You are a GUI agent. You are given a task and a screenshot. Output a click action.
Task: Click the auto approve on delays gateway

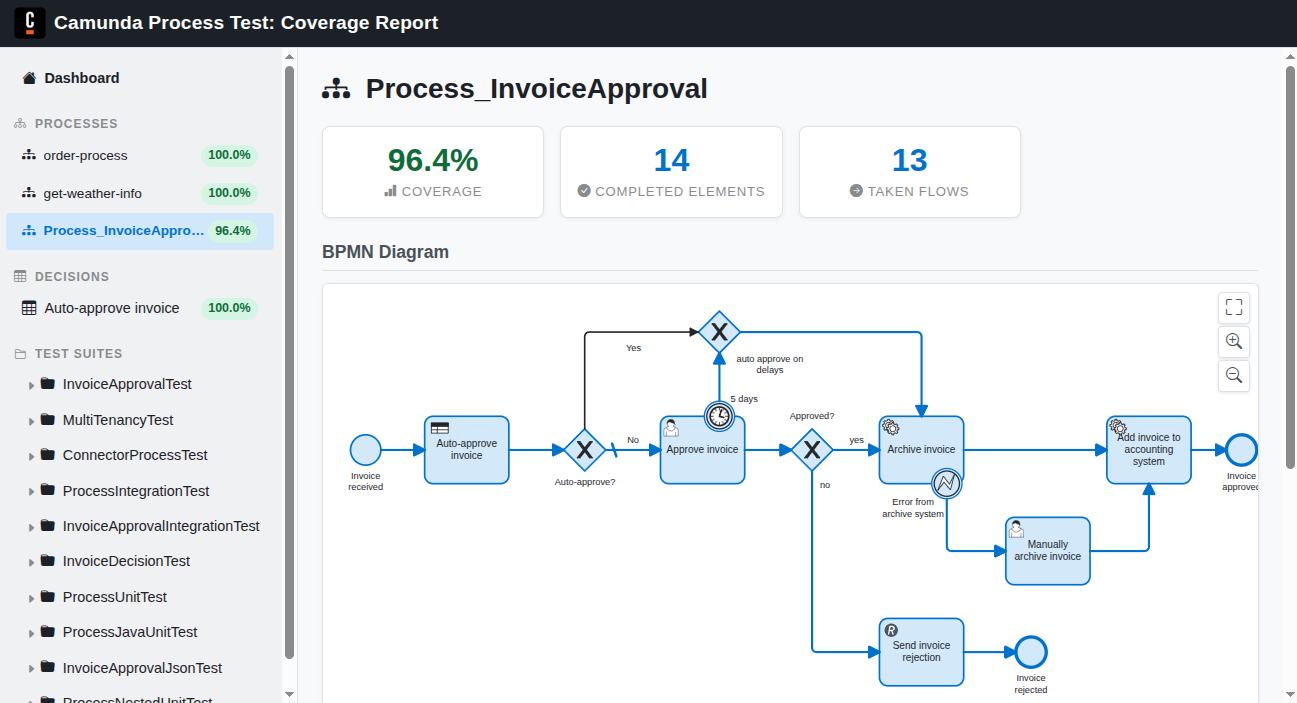tap(718, 331)
